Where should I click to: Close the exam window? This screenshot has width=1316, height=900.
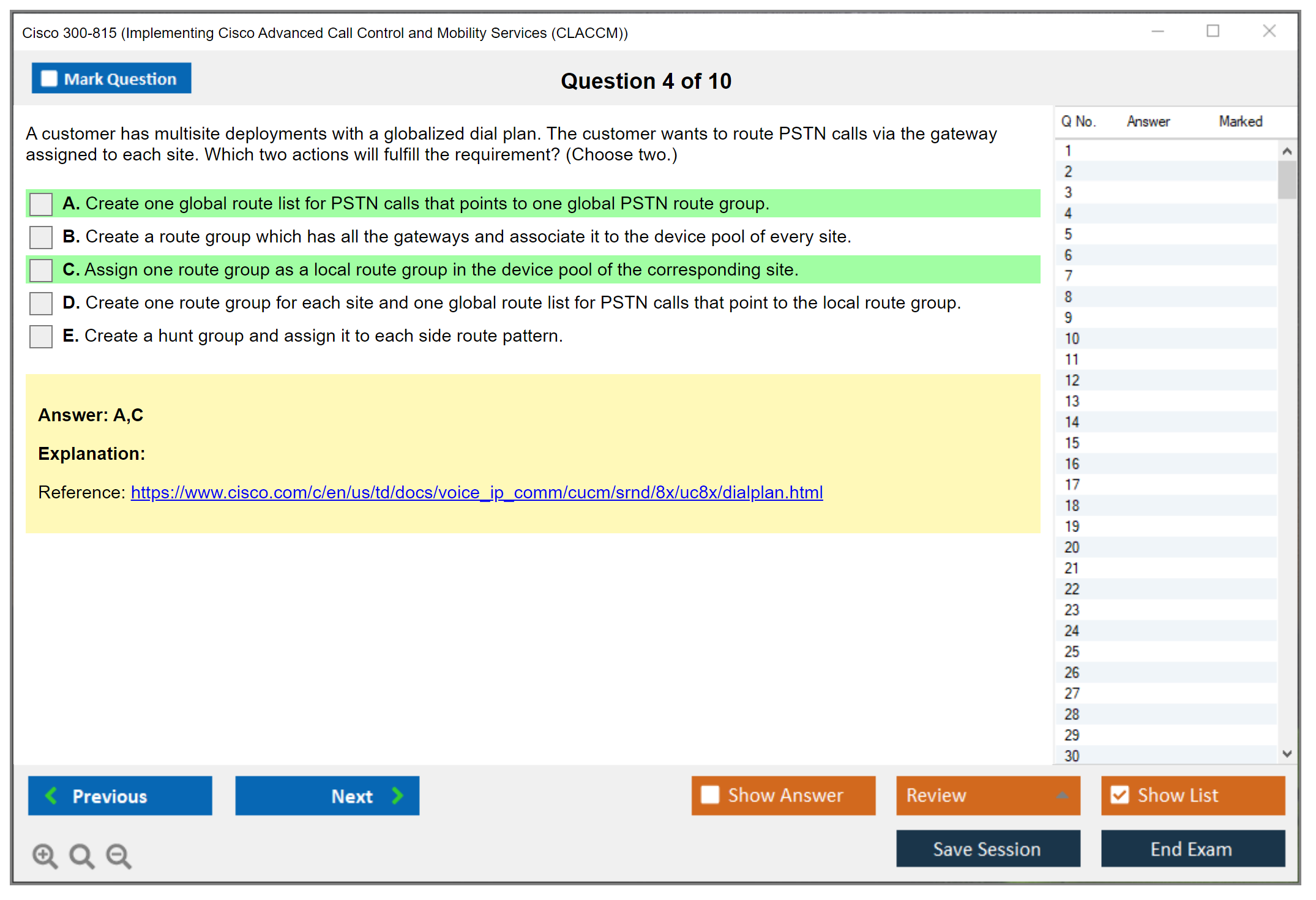click(x=1269, y=31)
